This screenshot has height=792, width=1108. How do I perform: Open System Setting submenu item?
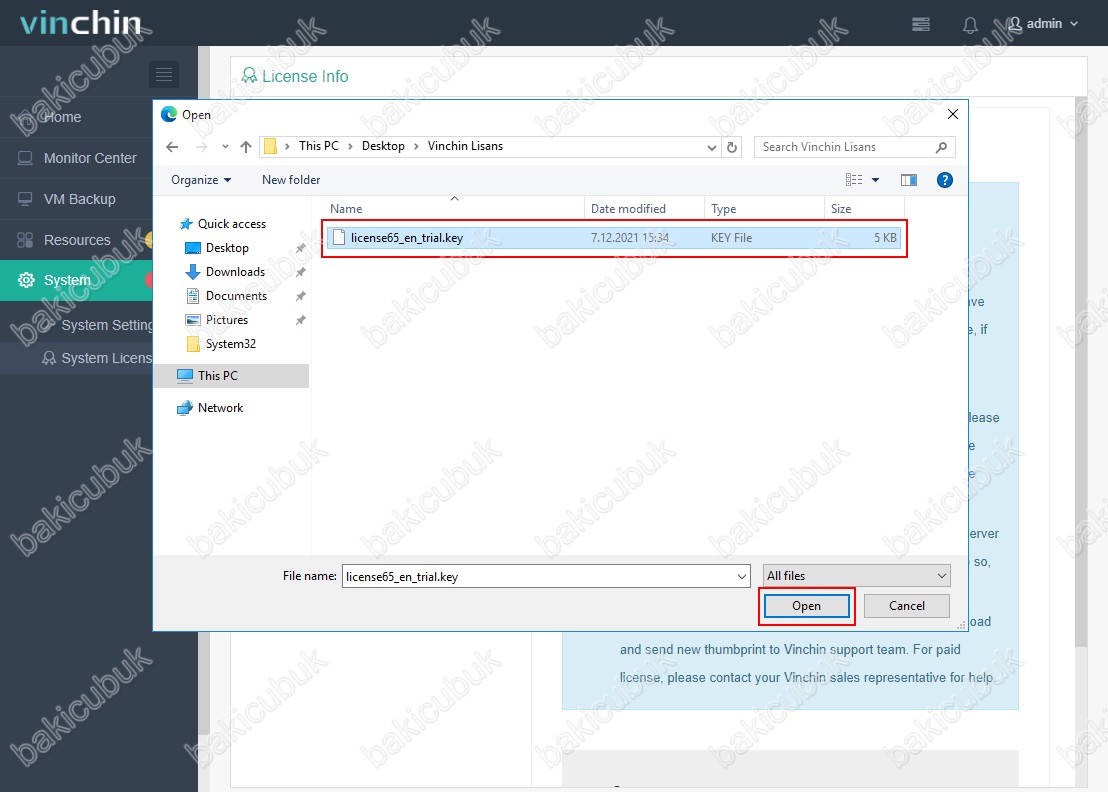(106, 325)
